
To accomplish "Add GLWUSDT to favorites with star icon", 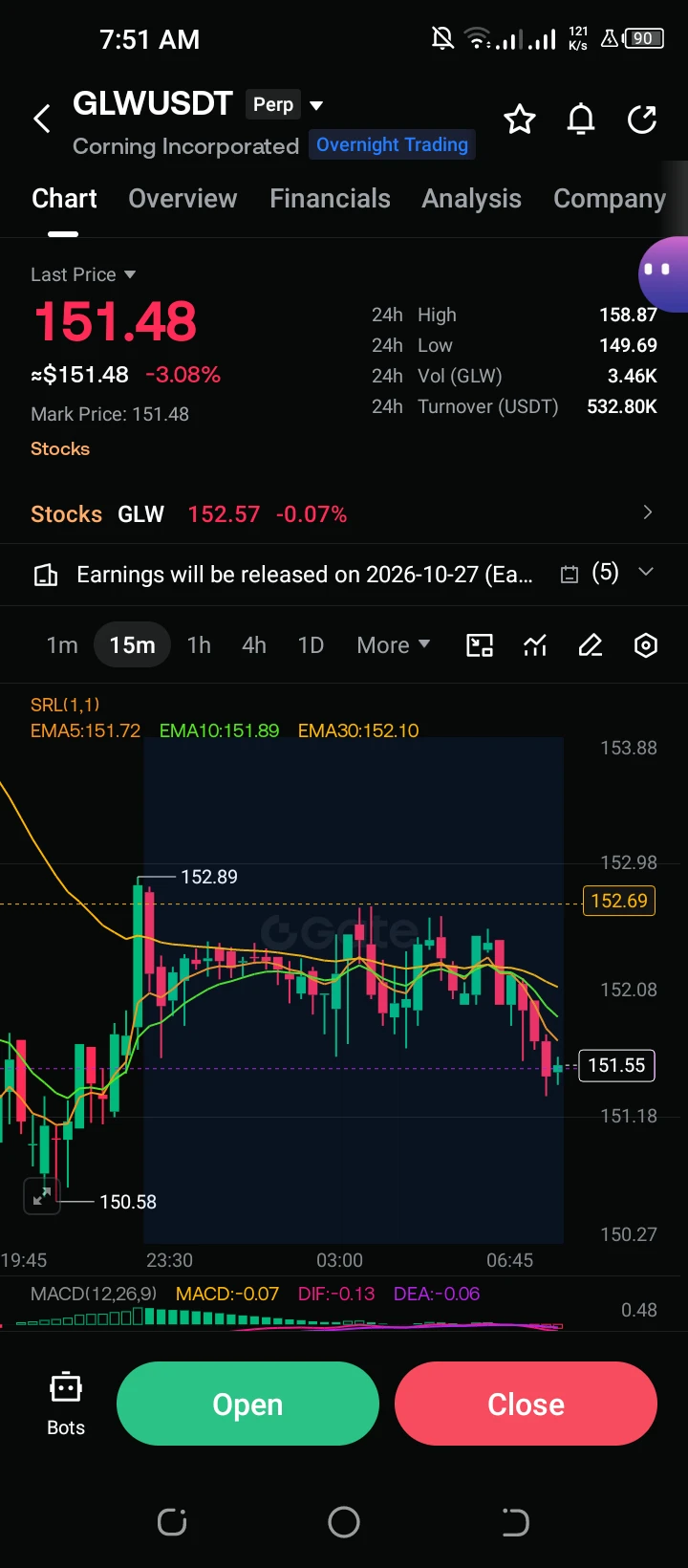I will coord(520,120).
